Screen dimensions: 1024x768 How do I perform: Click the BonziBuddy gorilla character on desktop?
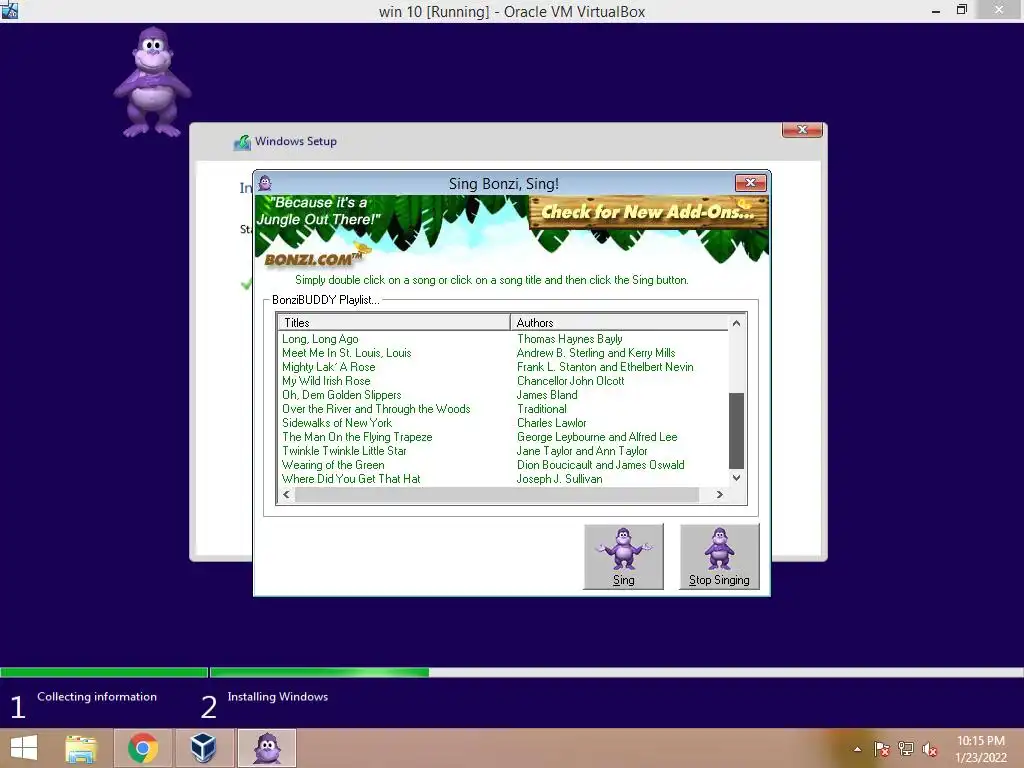[x=152, y=82]
